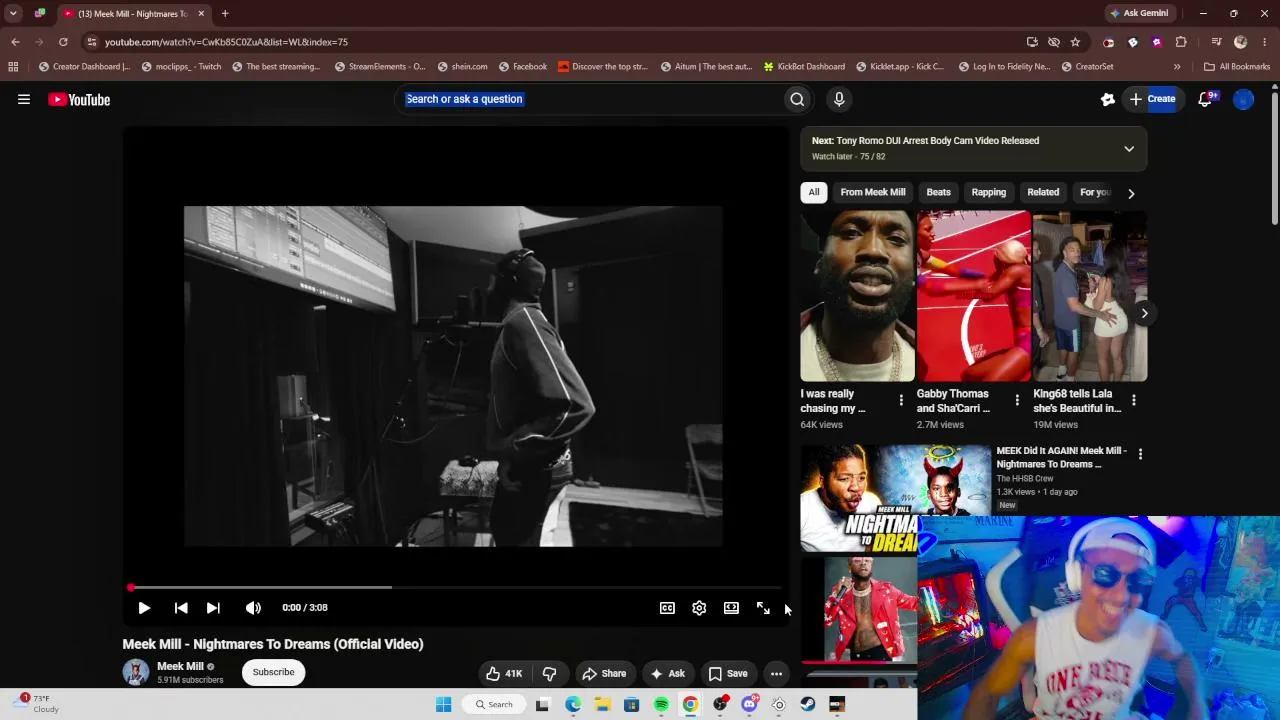
Task: Play the Meek Mill video
Action: tap(144, 608)
